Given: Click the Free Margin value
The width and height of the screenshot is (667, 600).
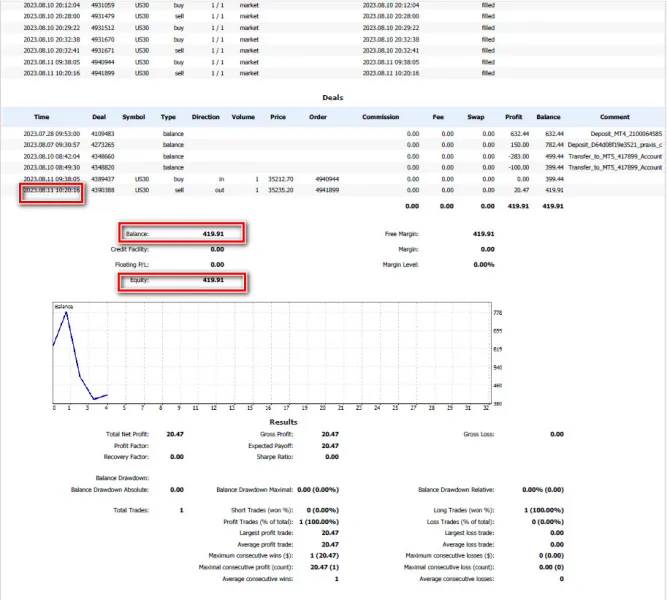Looking at the screenshot, I should click(483, 234).
